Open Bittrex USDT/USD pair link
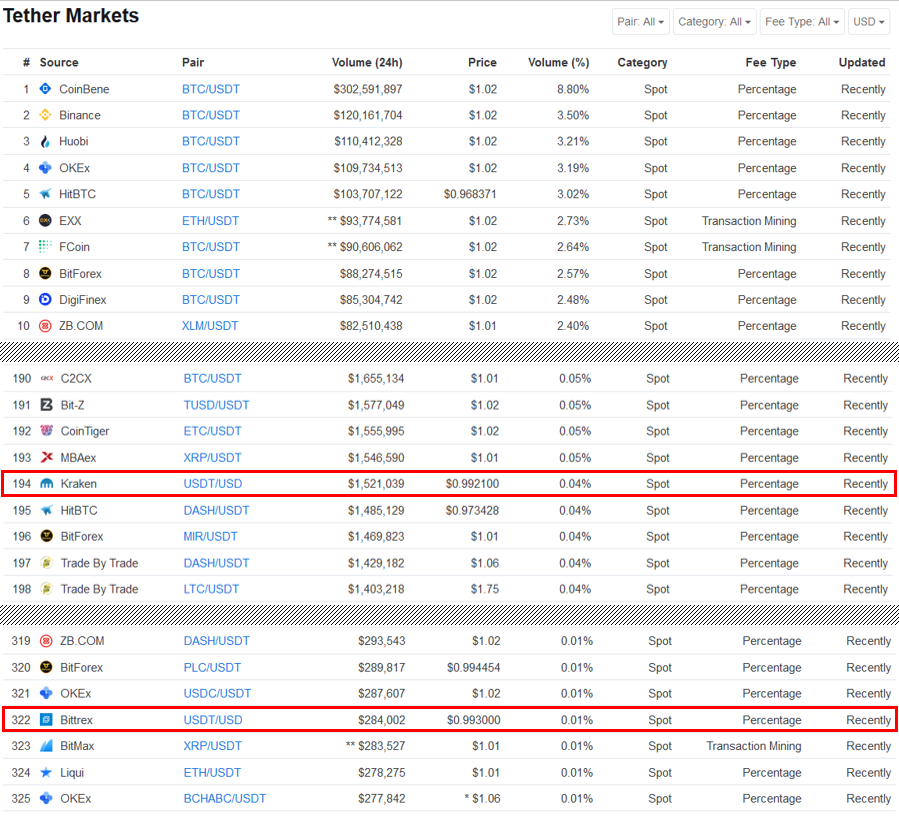 point(212,720)
